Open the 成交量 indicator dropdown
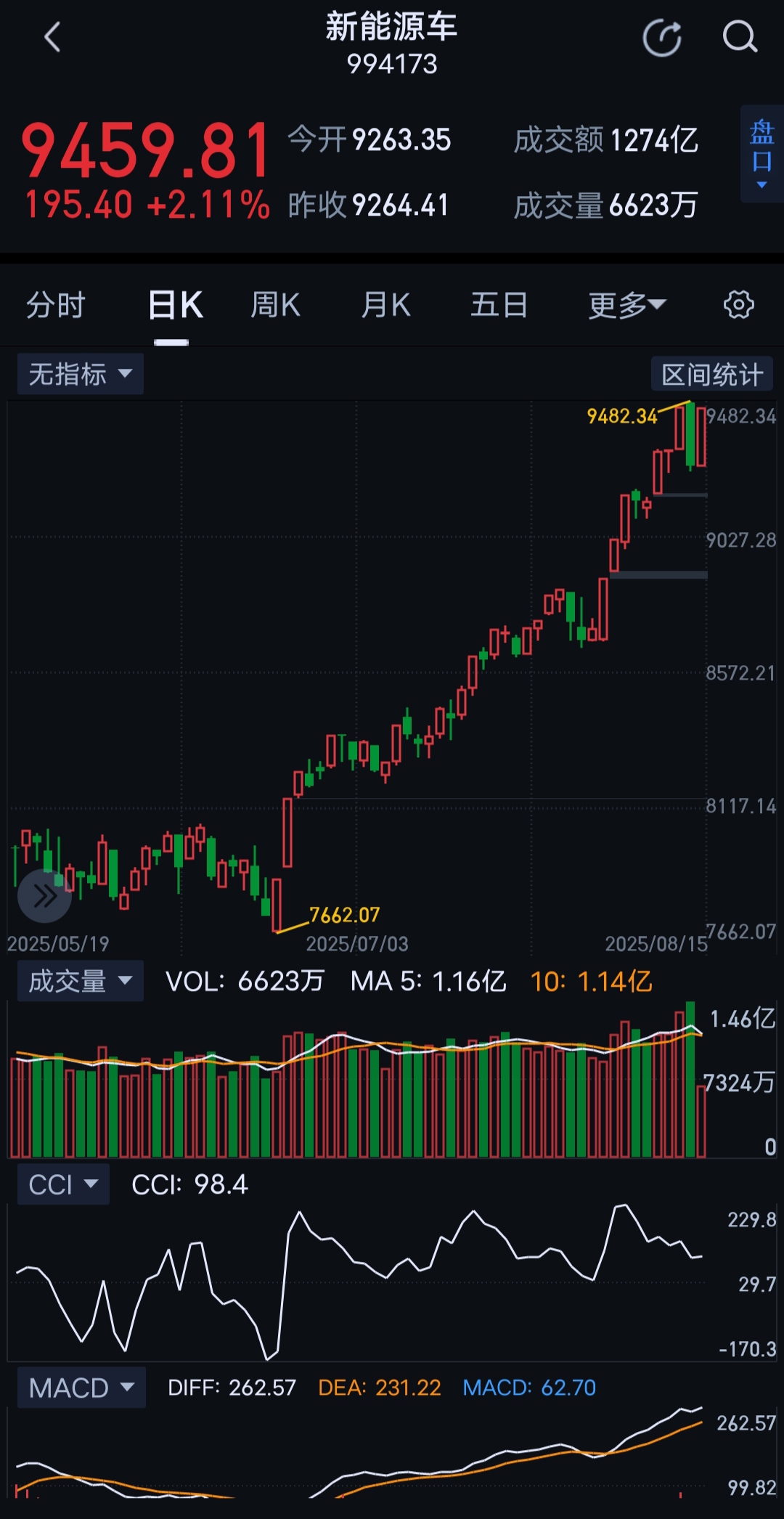The height and width of the screenshot is (1519, 784). [x=81, y=981]
